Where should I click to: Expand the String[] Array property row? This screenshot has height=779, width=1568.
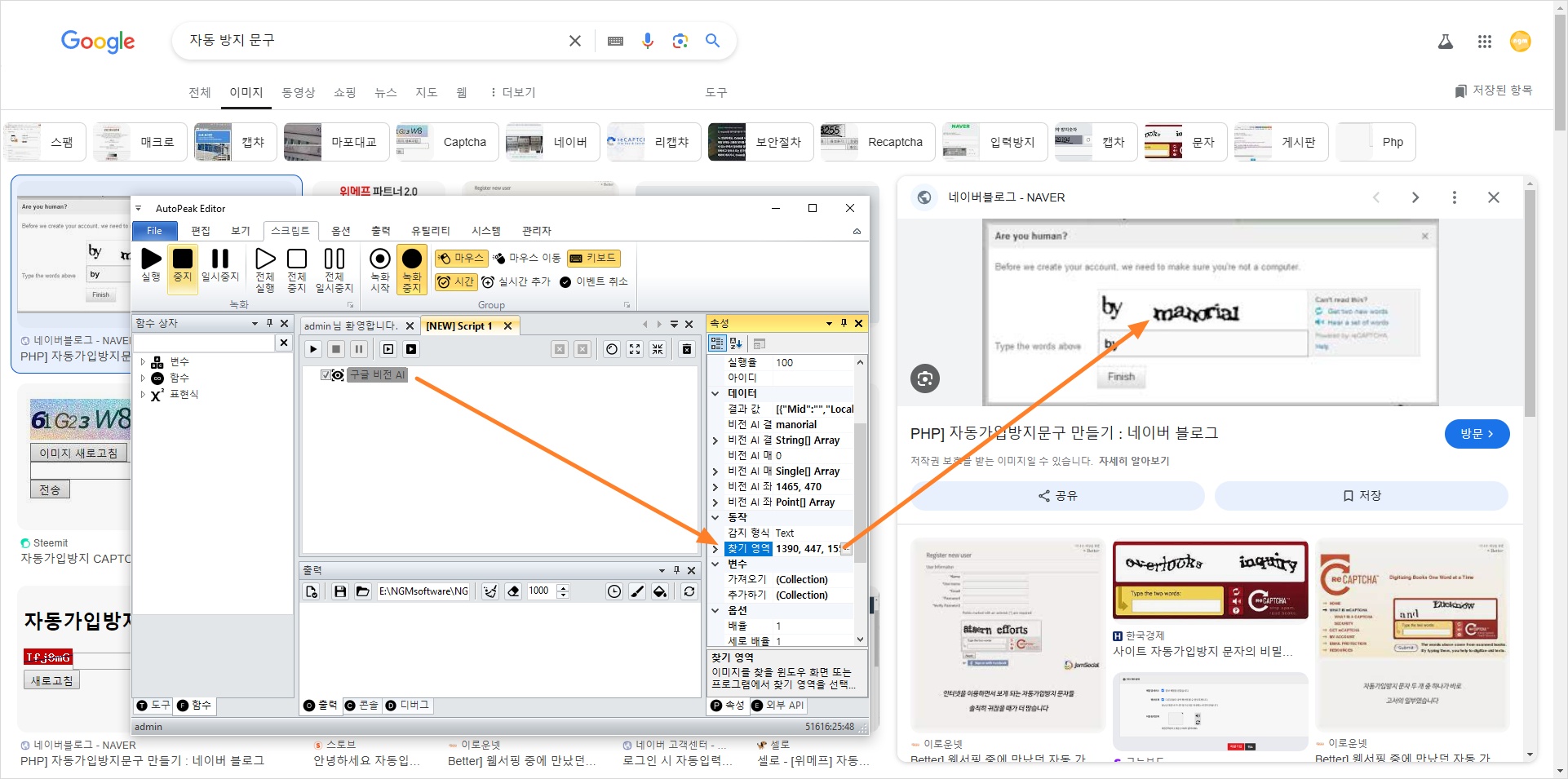tap(715, 440)
